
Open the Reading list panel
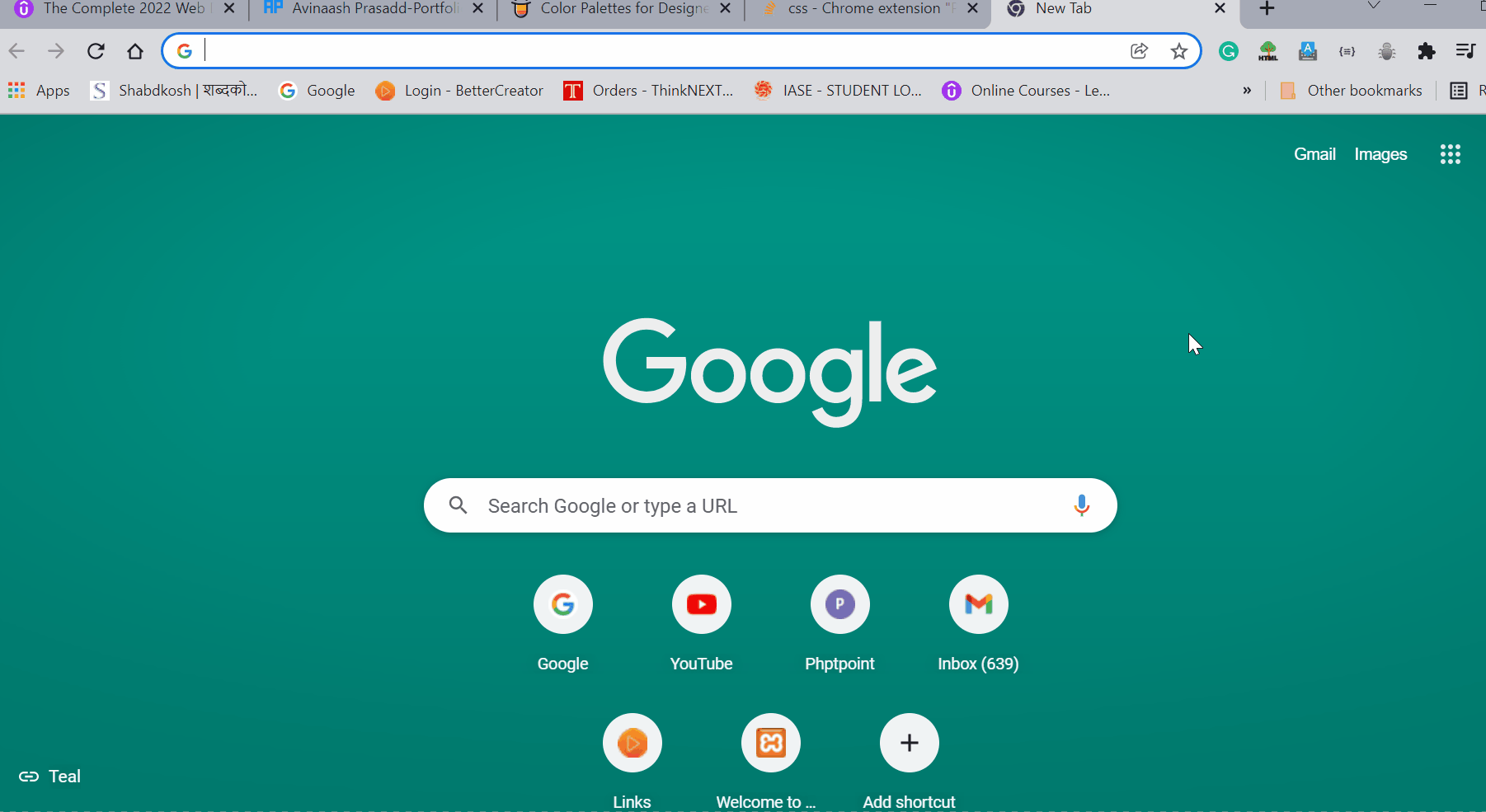(x=1460, y=91)
